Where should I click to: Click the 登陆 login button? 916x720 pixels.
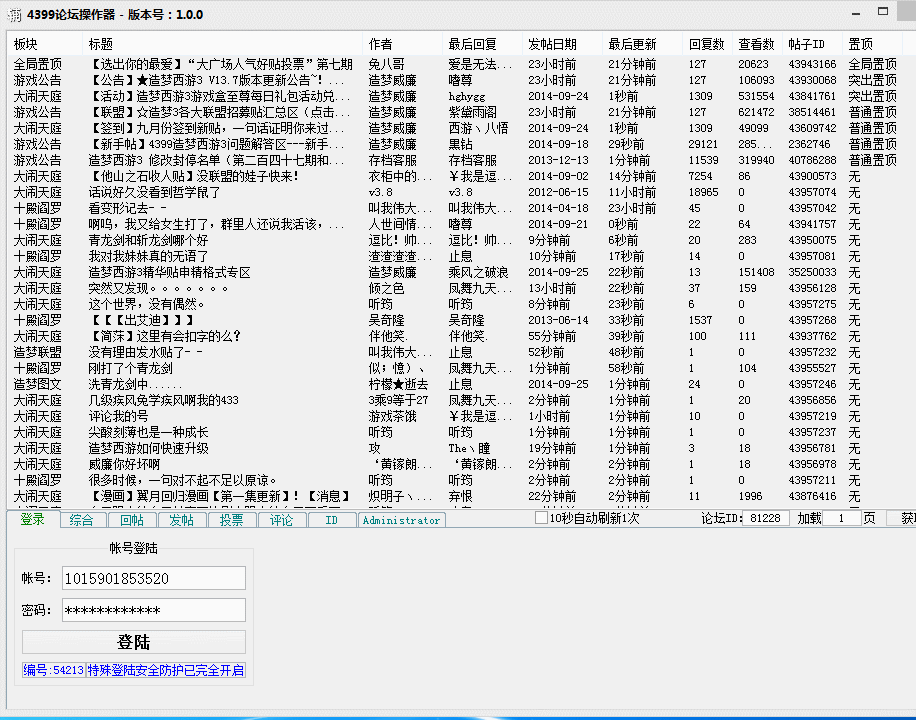[x=134, y=642]
